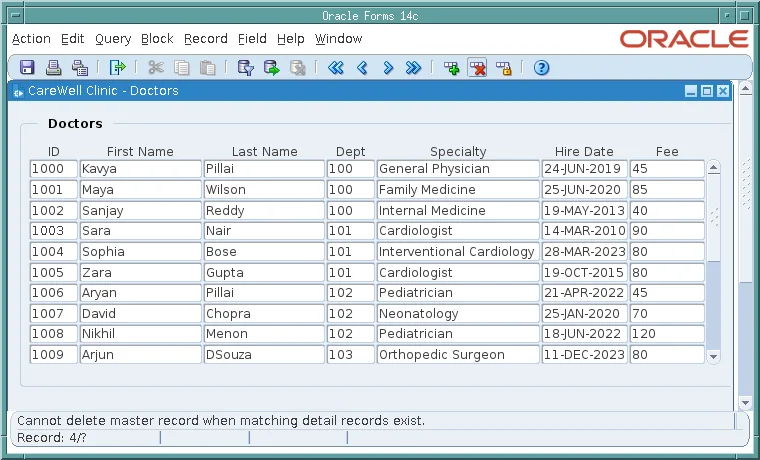The height and width of the screenshot is (460, 760).
Task: Open the Field menu
Action: (252, 39)
